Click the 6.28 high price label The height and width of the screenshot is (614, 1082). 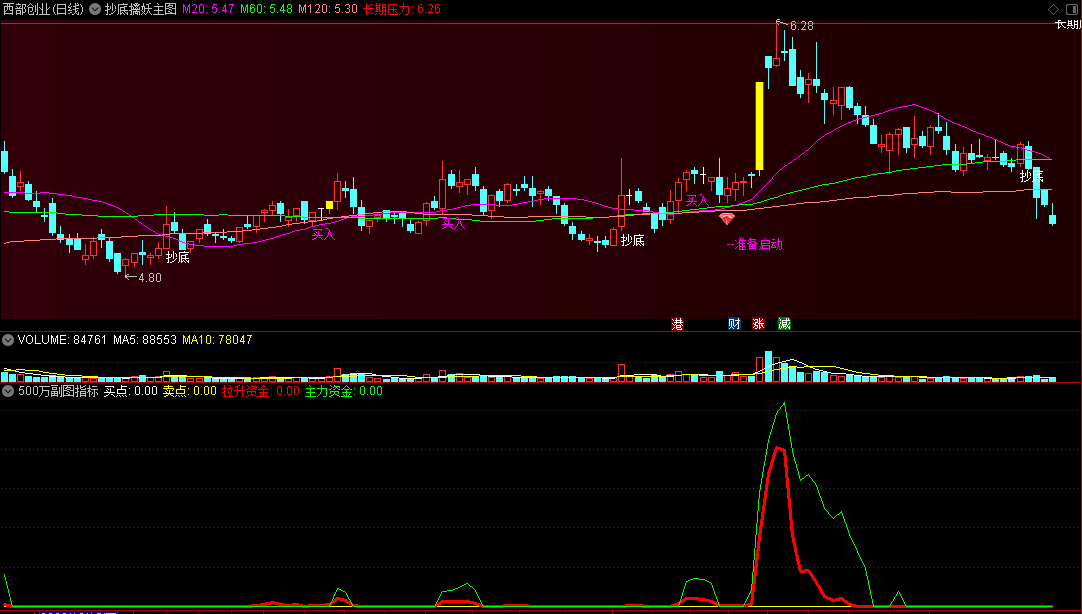click(x=801, y=26)
